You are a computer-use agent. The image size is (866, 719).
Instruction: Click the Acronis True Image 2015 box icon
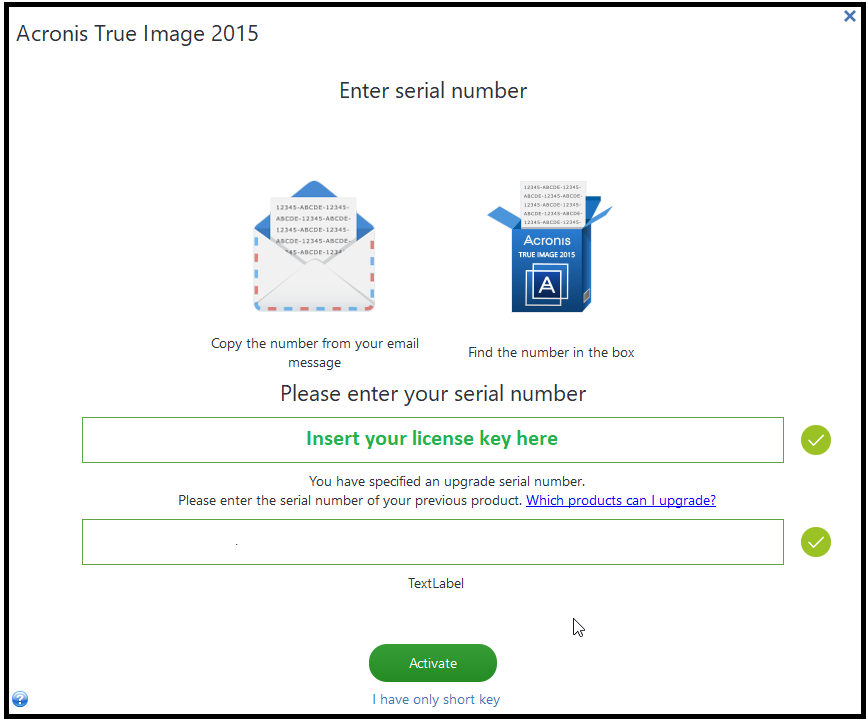[x=550, y=247]
